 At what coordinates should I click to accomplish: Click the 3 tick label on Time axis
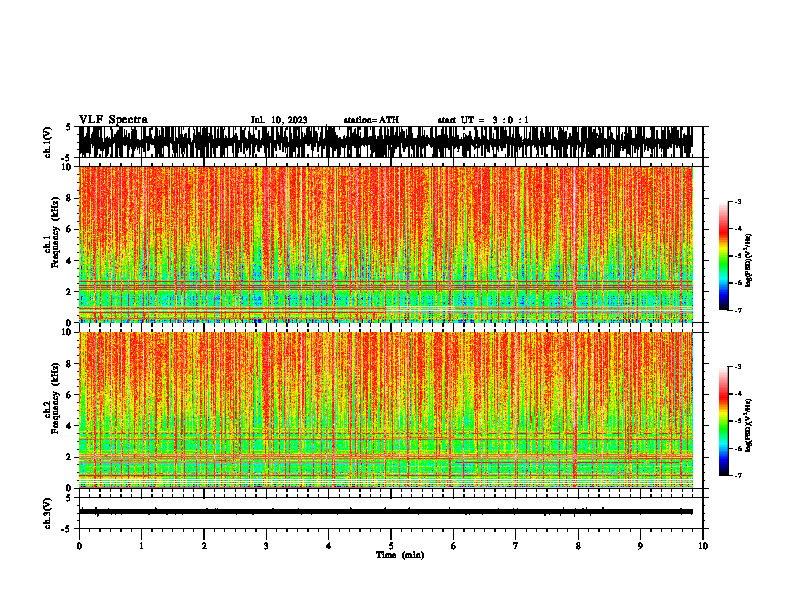click(x=266, y=546)
